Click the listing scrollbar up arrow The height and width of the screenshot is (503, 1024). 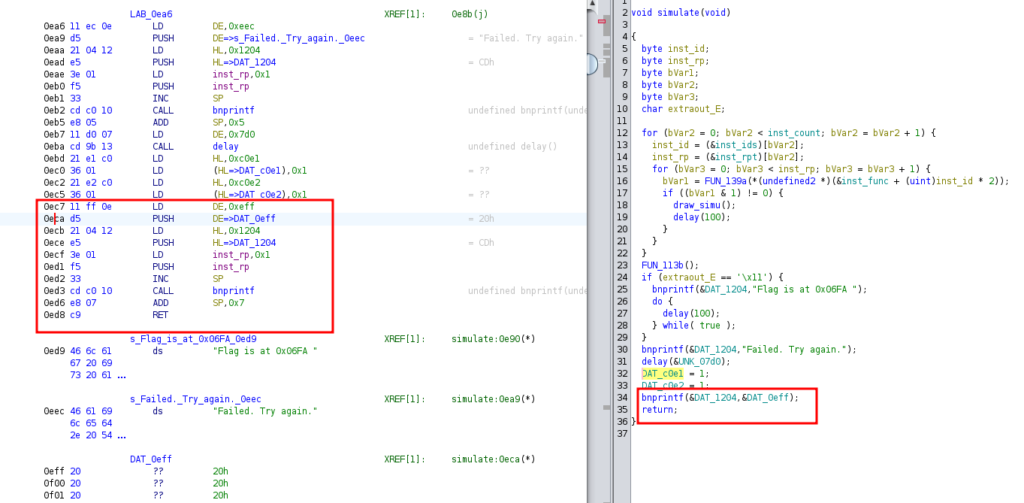[591, 5]
